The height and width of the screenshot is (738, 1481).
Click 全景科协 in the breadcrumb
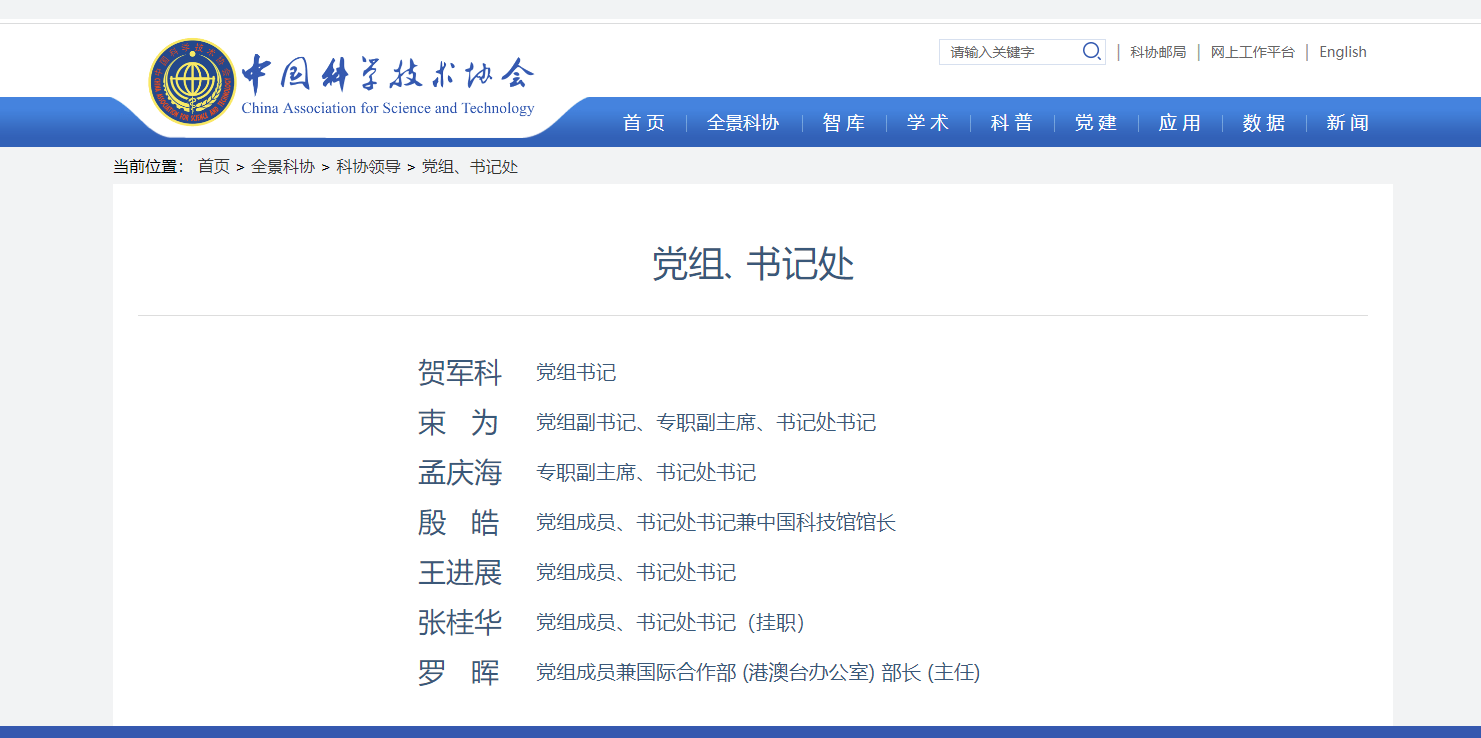[282, 167]
